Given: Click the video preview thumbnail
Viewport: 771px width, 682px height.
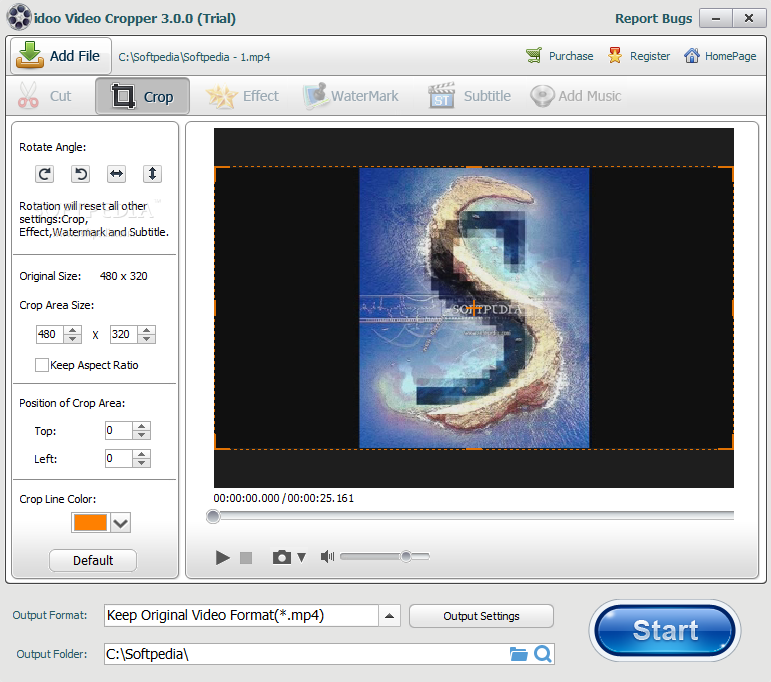Looking at the screenshot, I should [474, 308].
